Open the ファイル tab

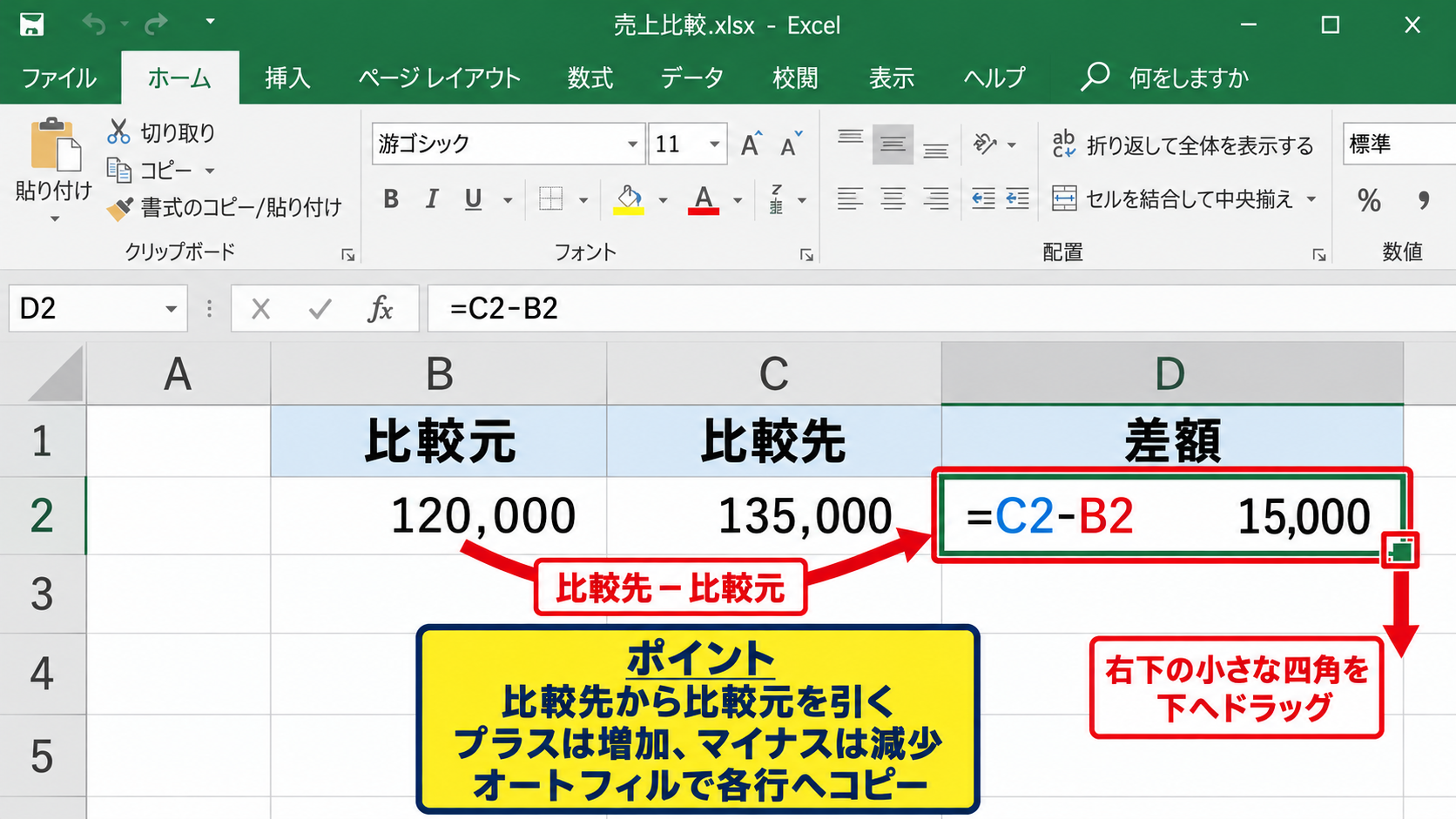click(x=59, y=77)
